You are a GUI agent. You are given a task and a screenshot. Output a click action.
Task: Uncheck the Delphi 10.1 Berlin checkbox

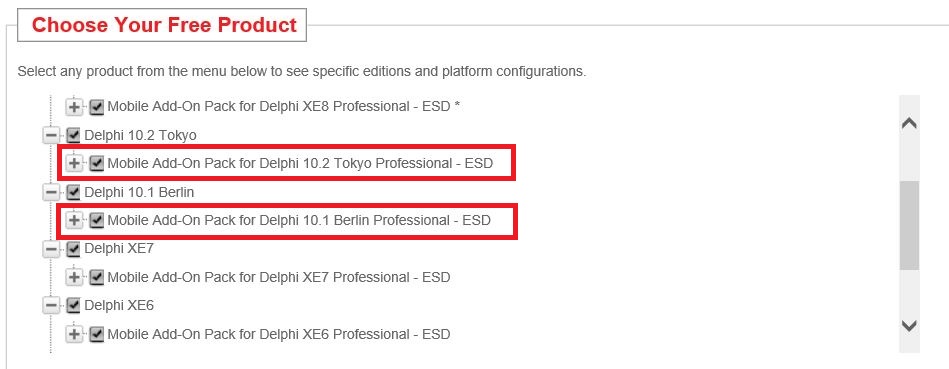click(x=73, y=192)
